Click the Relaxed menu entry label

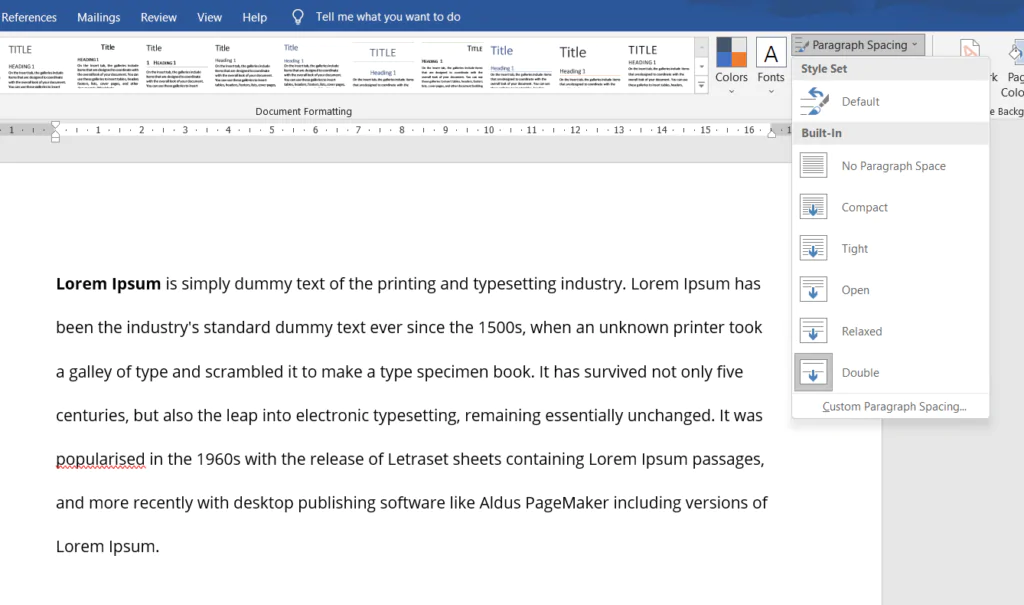(x=861, y=331)
